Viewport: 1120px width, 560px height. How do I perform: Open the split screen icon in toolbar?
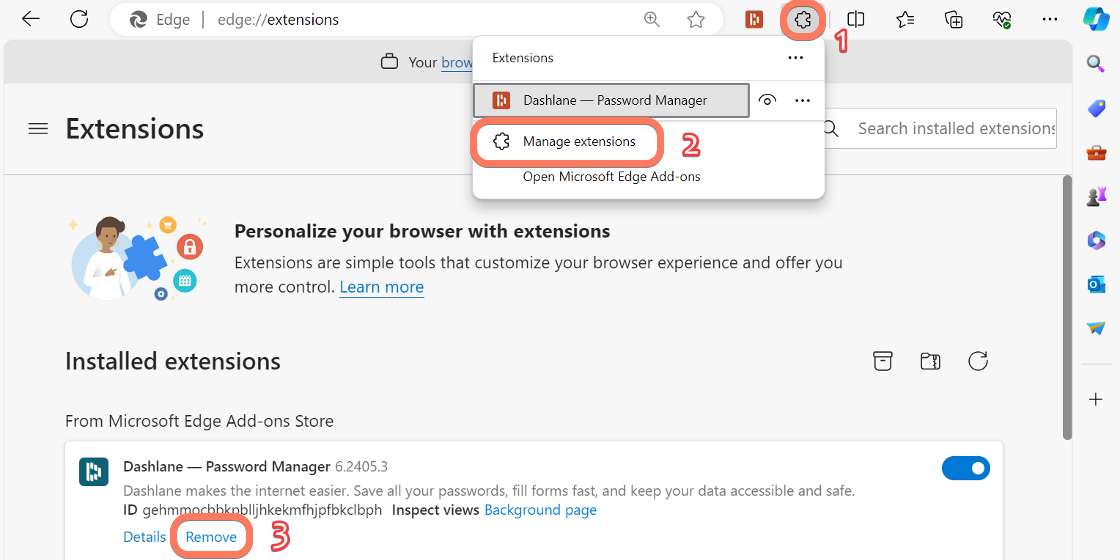[856, 19]
